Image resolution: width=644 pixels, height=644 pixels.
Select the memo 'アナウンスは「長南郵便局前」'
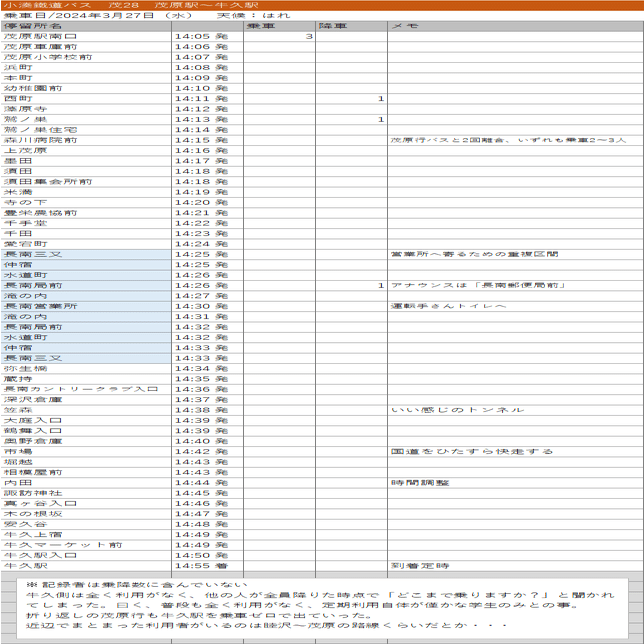click(x=478, y=285)
